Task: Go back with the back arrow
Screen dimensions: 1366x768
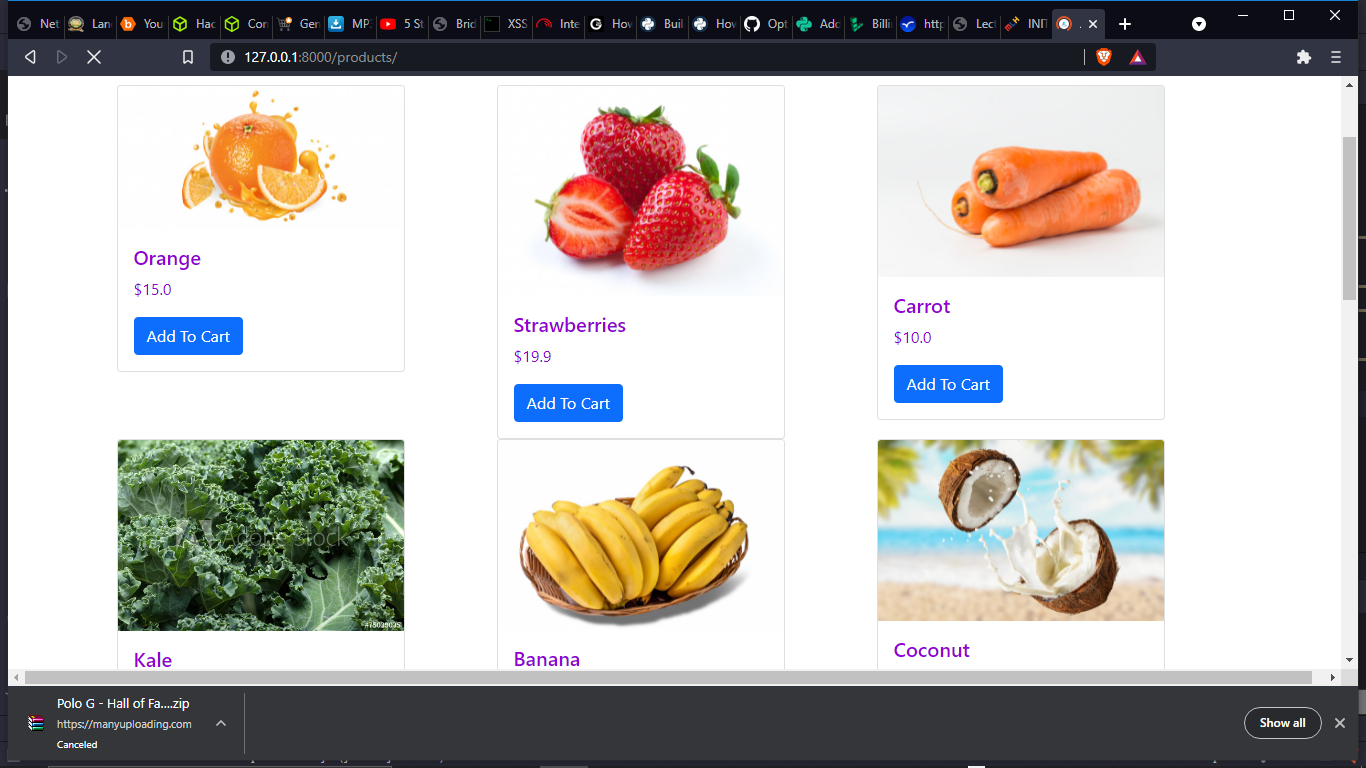Action: 30,57
